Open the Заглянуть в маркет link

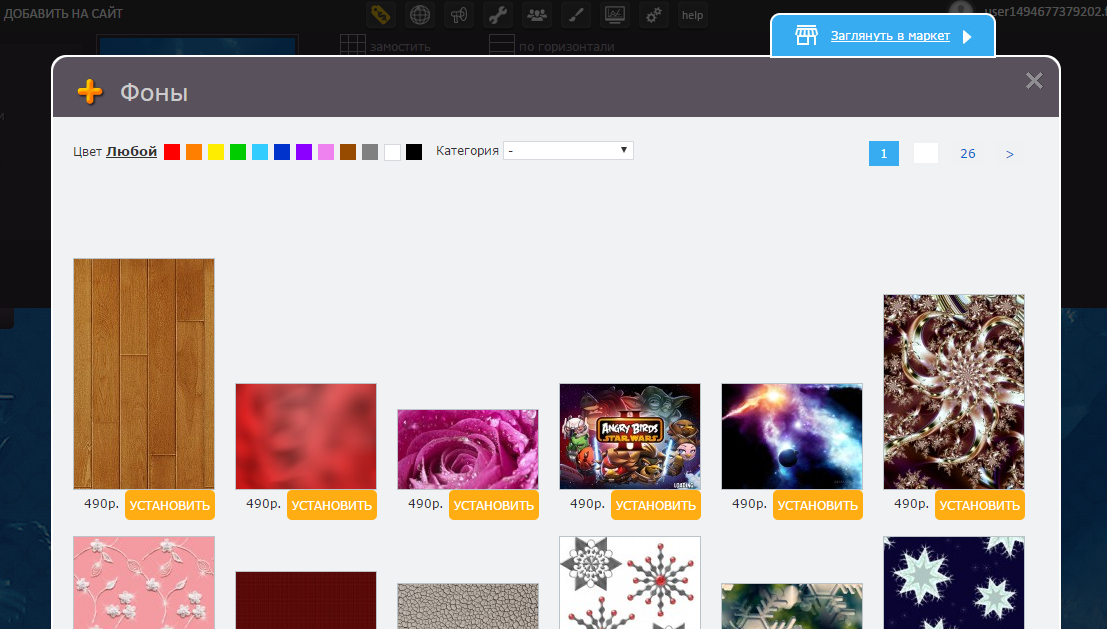coord(890,35)
